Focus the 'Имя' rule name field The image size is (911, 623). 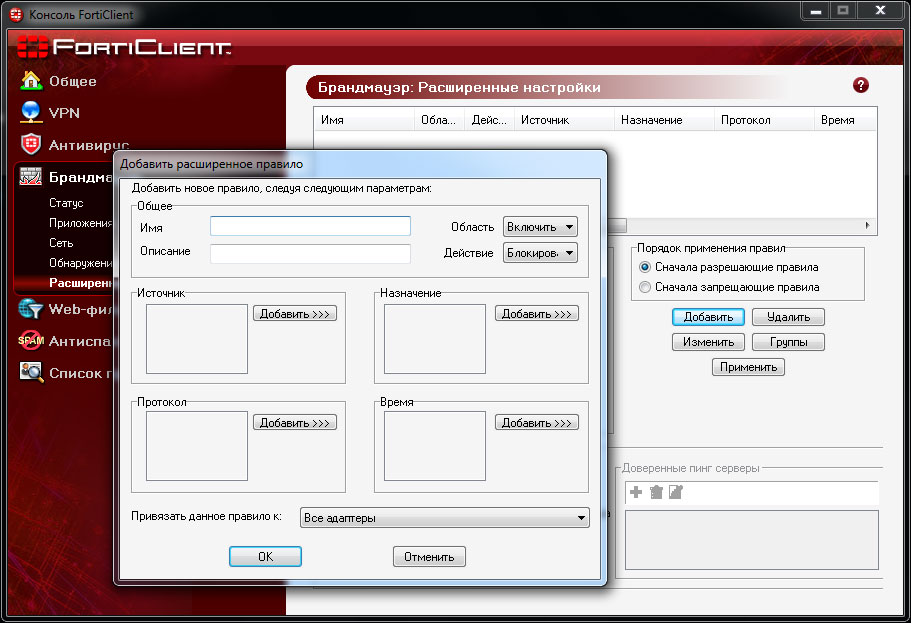tap(310, 226)
